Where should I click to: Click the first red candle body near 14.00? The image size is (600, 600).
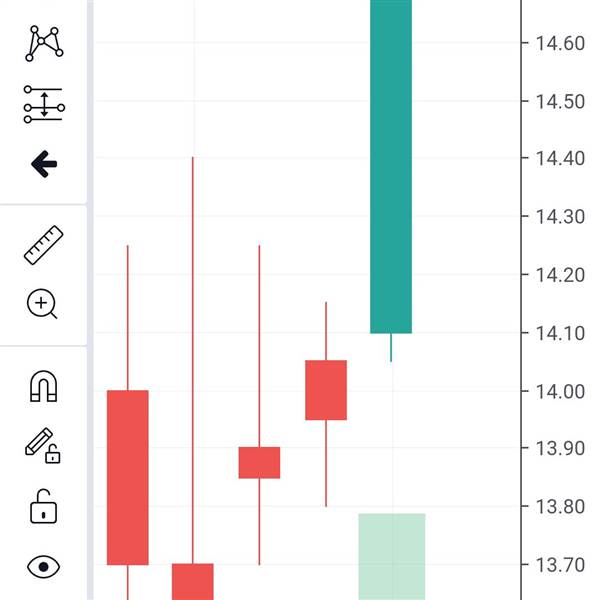click(128, 478)
